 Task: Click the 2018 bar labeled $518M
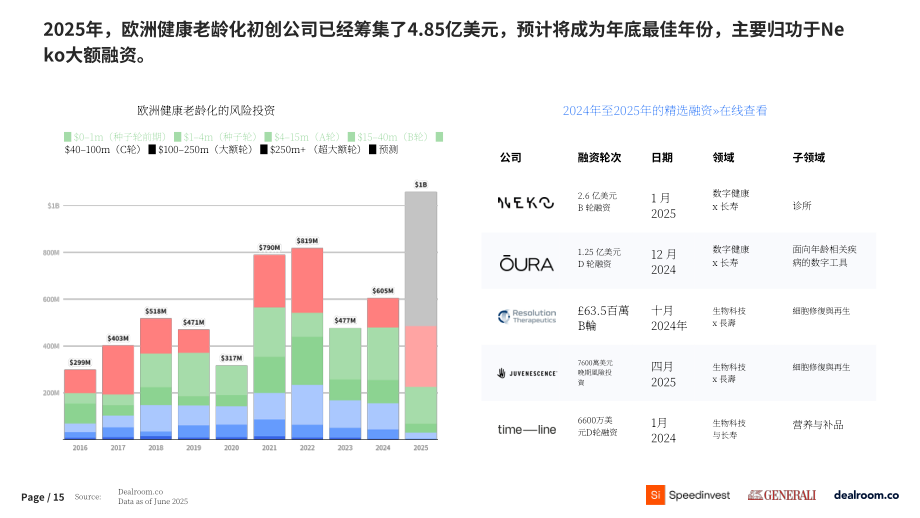pos(155,378)
